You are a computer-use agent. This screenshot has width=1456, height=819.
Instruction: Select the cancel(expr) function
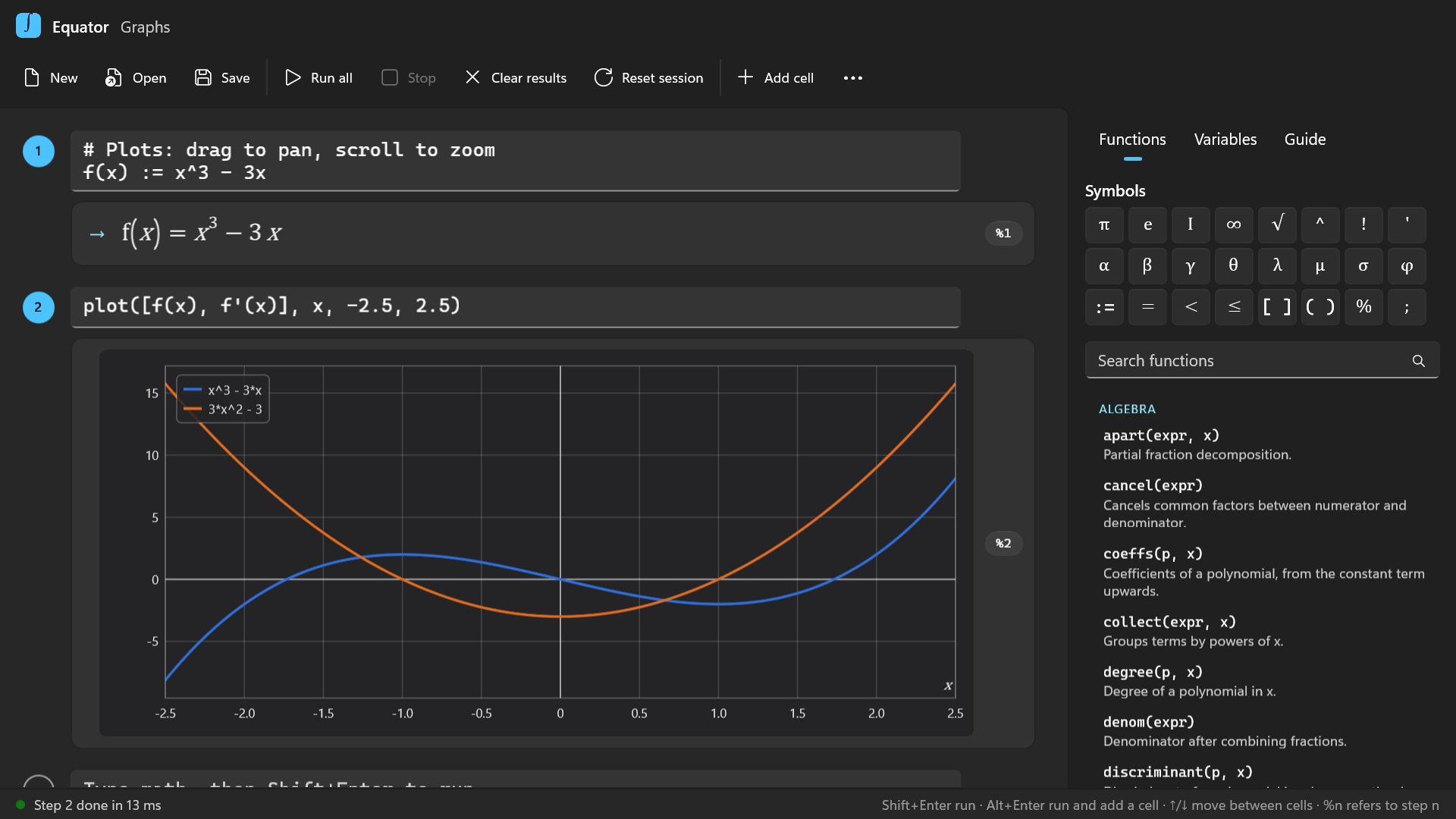[x=1262, y=504]
